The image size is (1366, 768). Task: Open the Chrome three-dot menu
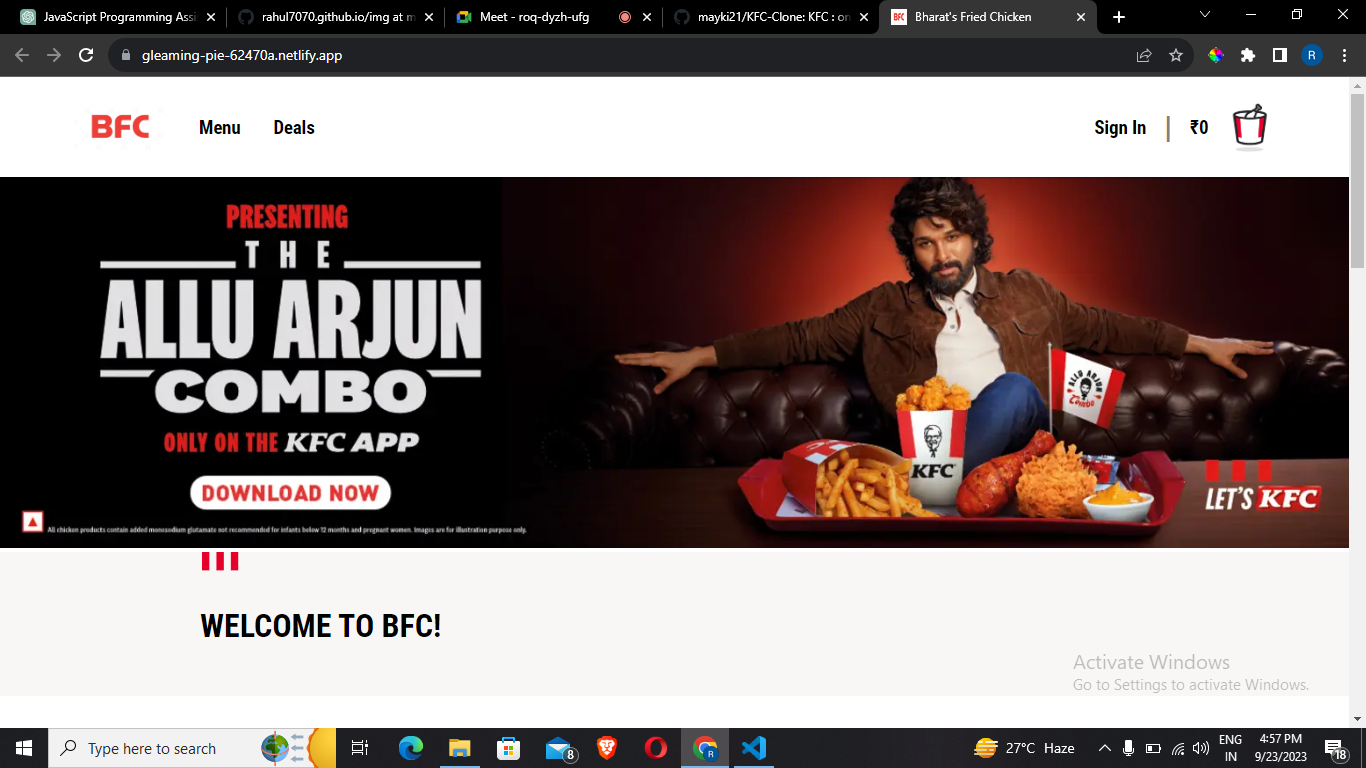pyautogui.click(x=1345, y=56)
